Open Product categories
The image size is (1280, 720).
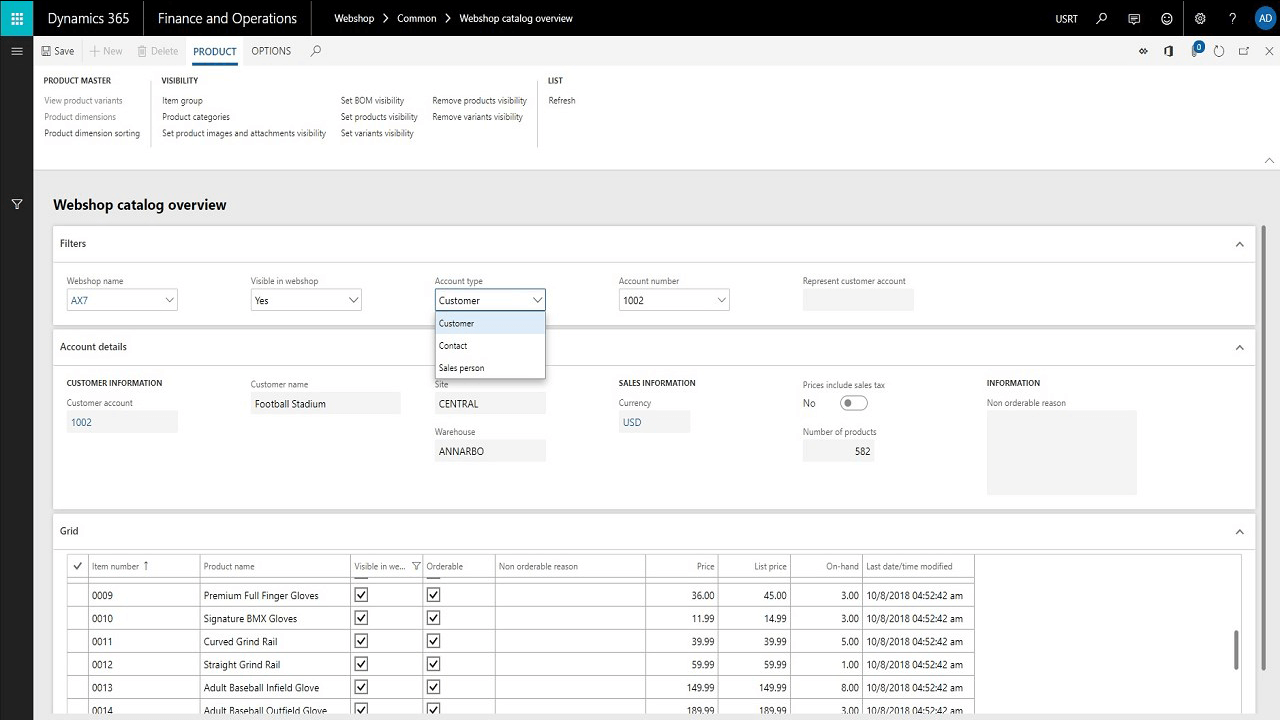tap(196, 117)
